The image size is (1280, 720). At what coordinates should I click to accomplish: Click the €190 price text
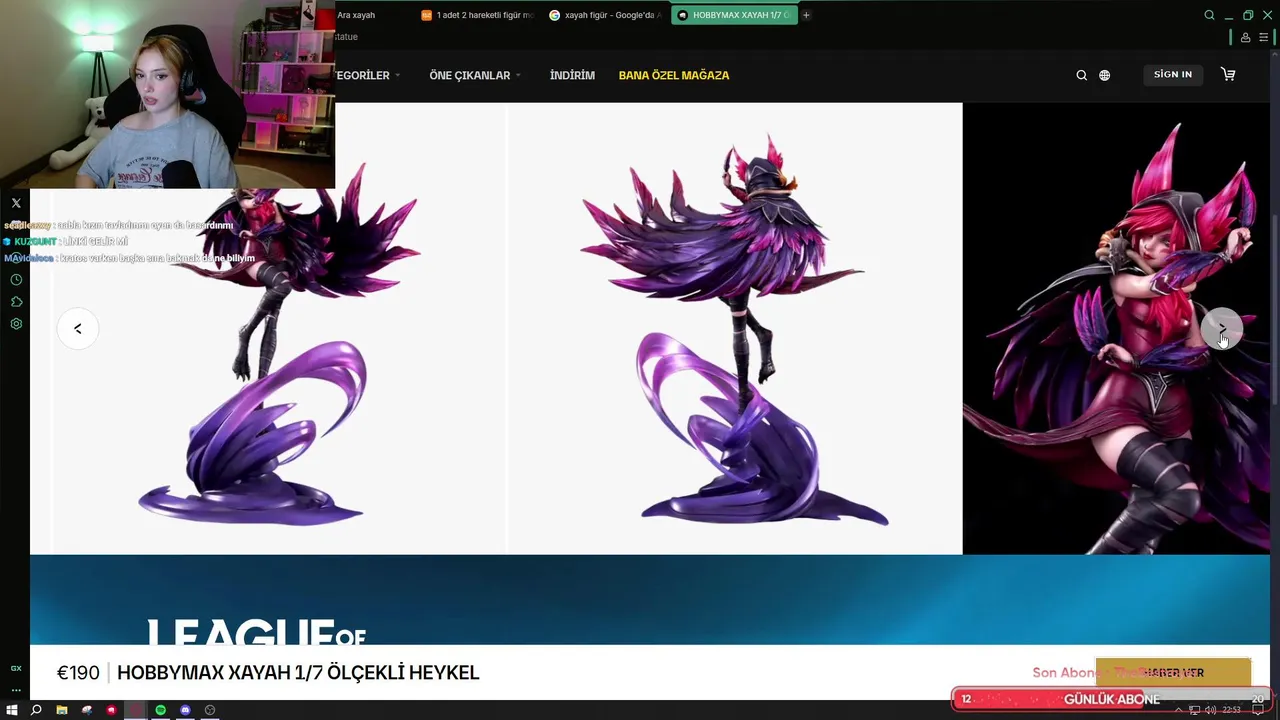click(x=78, y=673)
